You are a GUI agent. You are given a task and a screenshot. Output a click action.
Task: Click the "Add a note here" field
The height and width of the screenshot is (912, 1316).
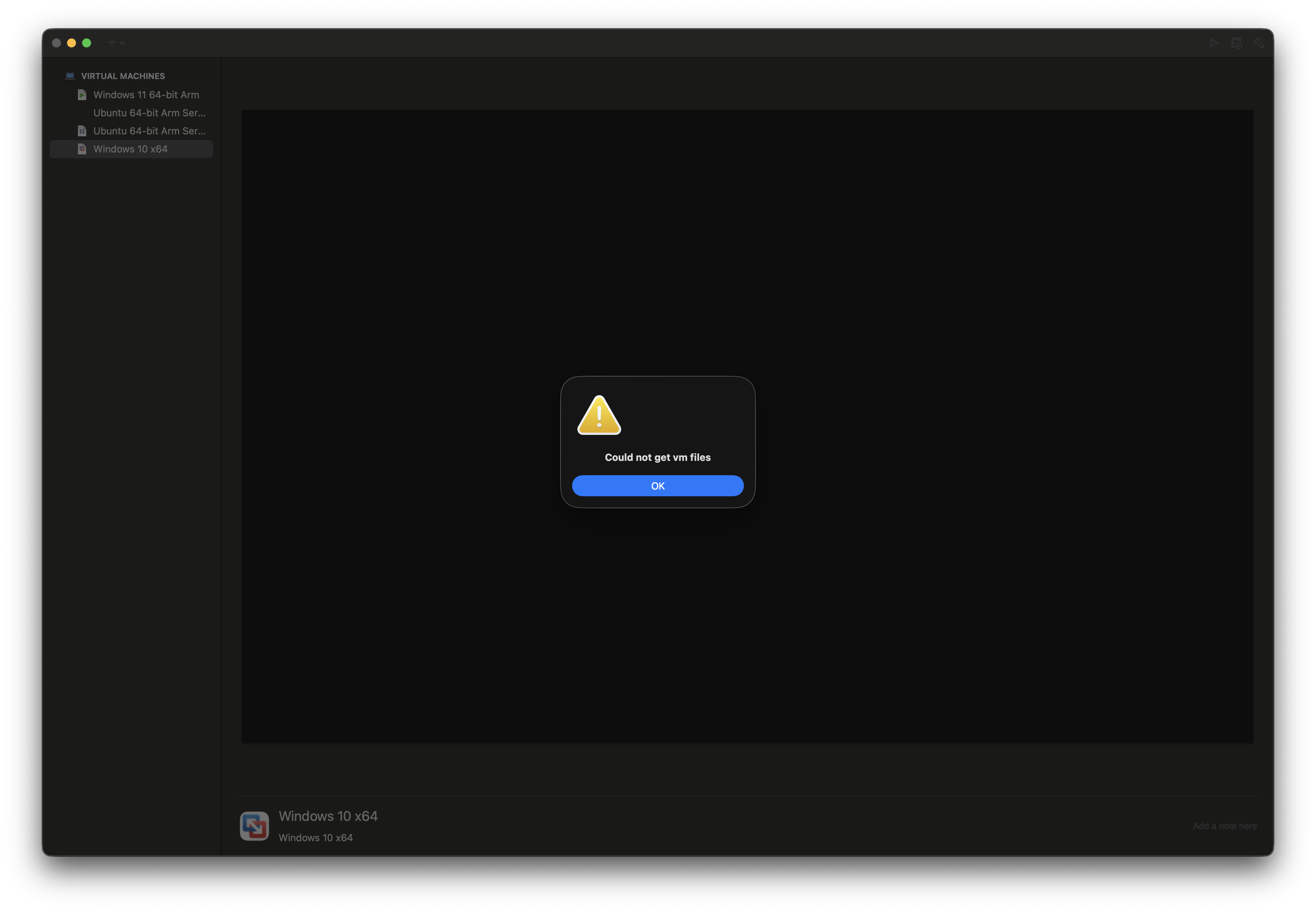click(1224, 826)
